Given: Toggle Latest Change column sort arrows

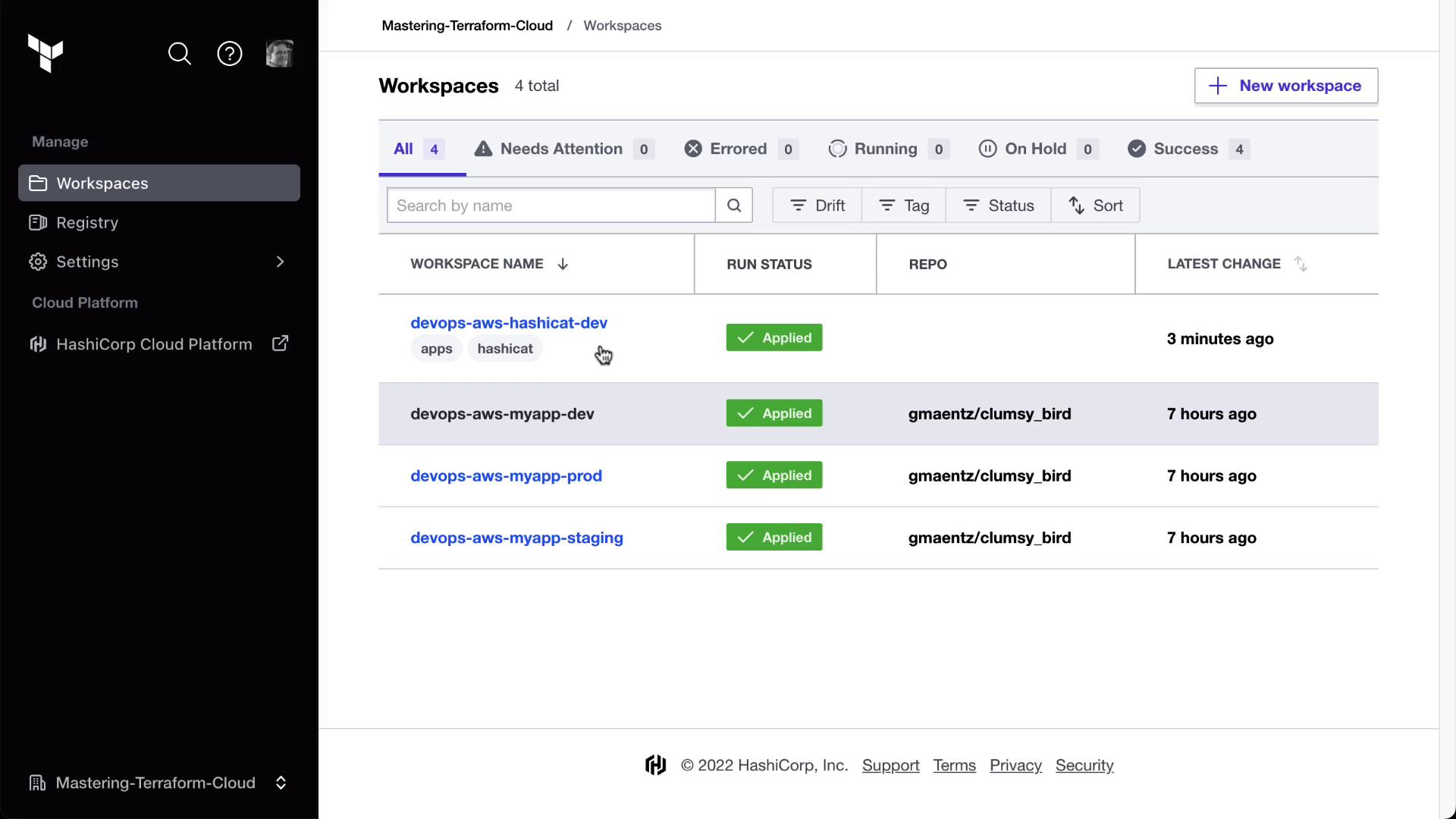Looking at the screenshot, I should tap(1301, 264).
